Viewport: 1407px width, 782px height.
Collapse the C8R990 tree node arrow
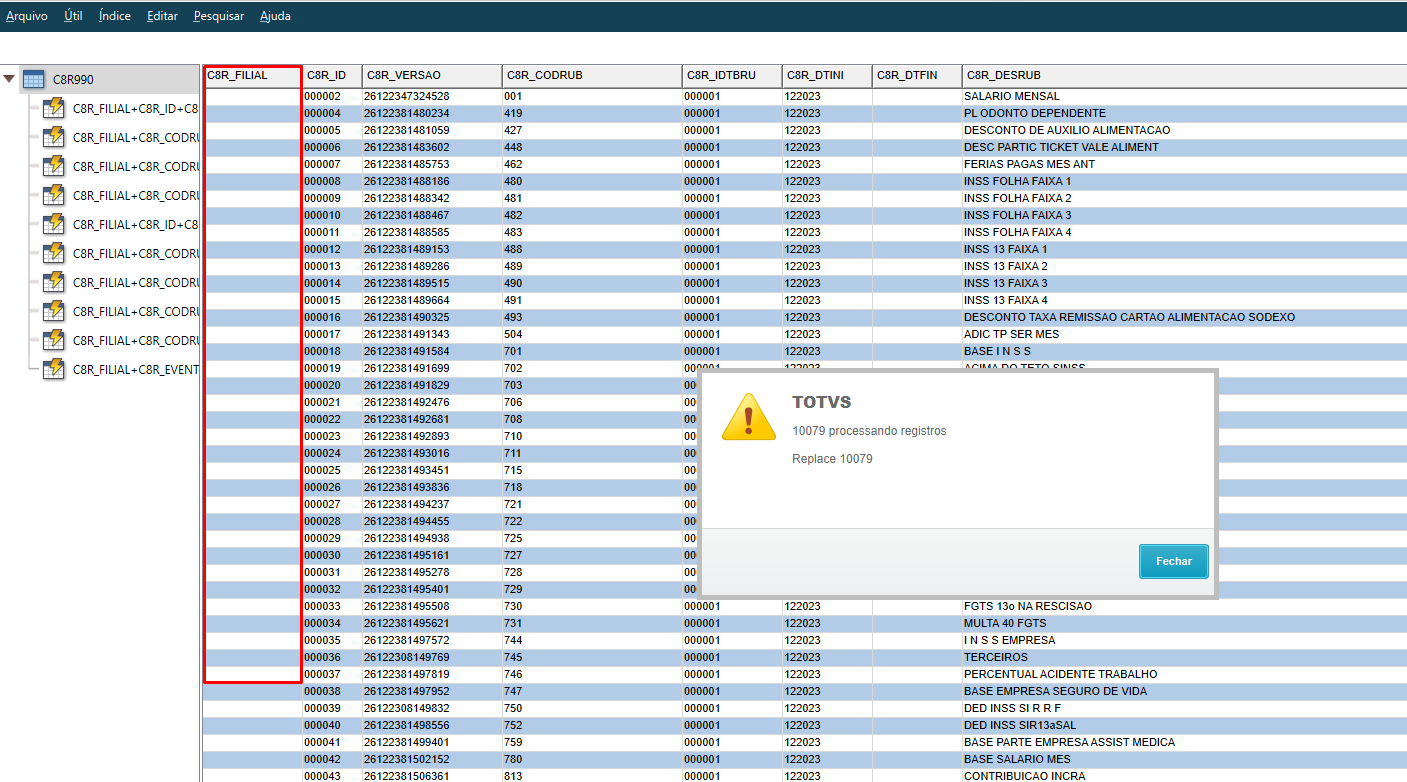click(9, 79)
